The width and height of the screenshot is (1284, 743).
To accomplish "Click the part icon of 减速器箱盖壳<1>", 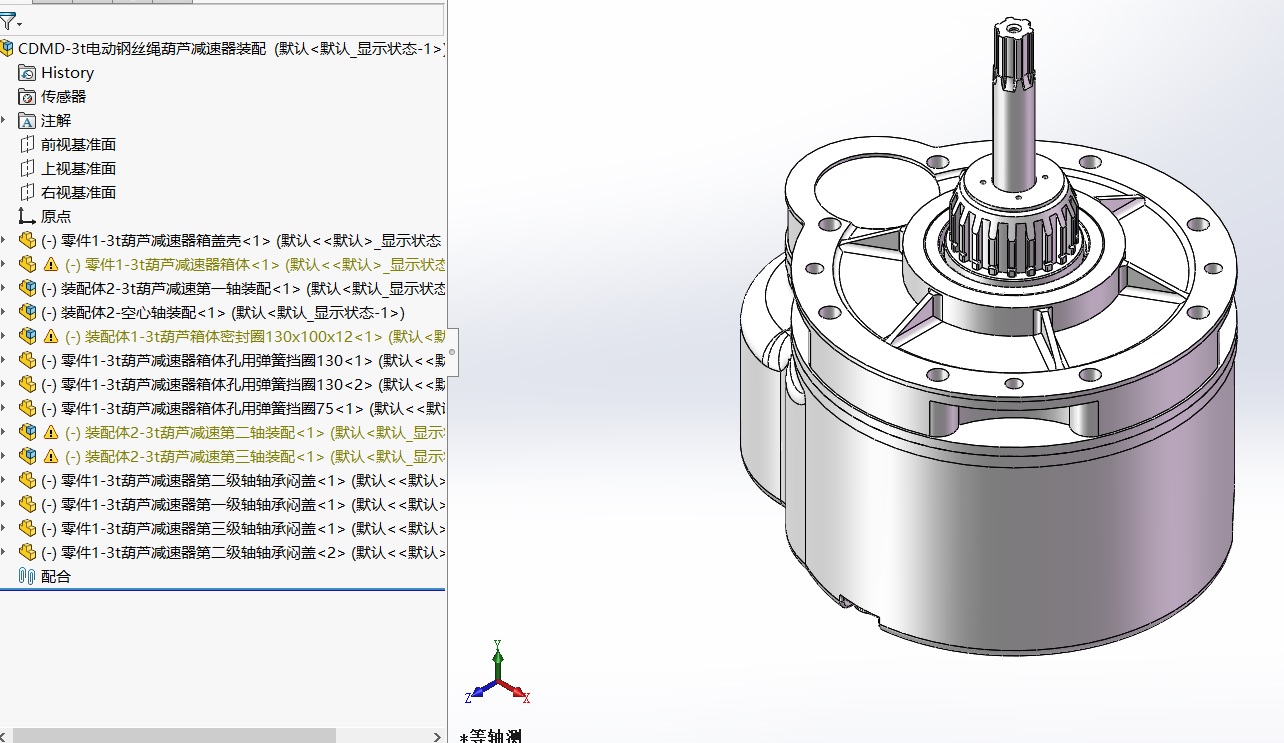I will pos(27,240).
